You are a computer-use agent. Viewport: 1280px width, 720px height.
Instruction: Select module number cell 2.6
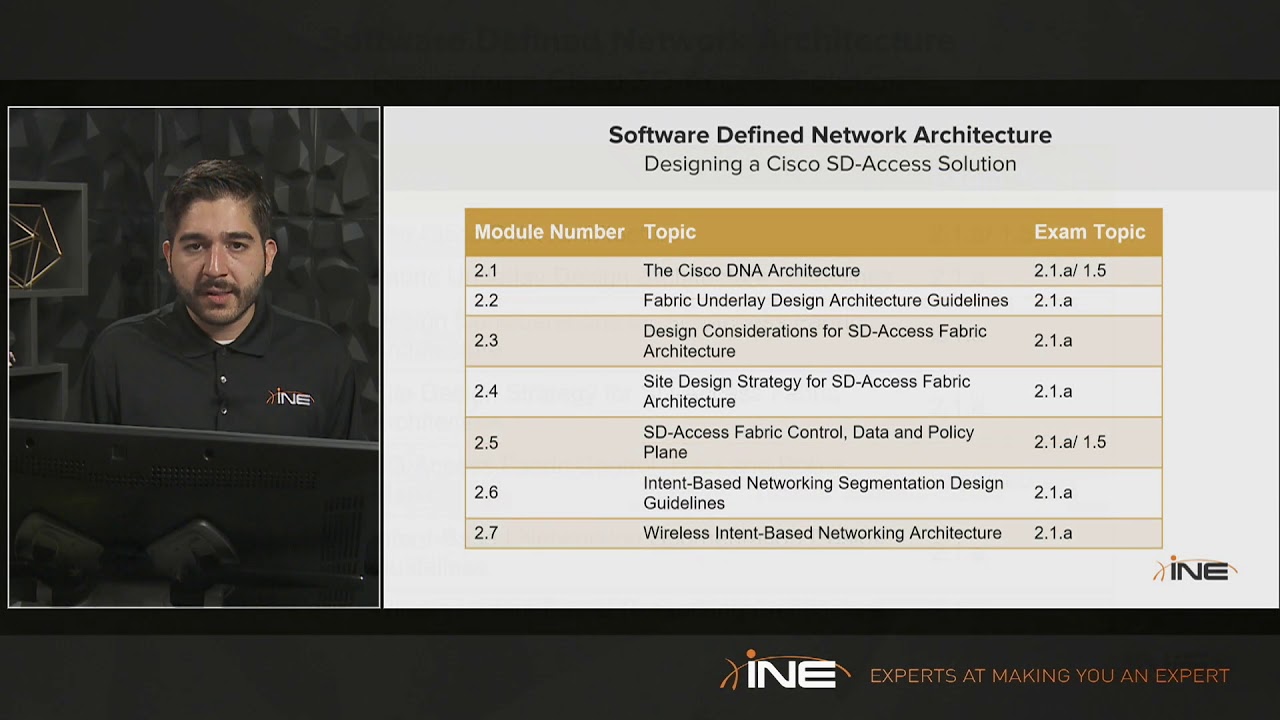tap(486, 493)
